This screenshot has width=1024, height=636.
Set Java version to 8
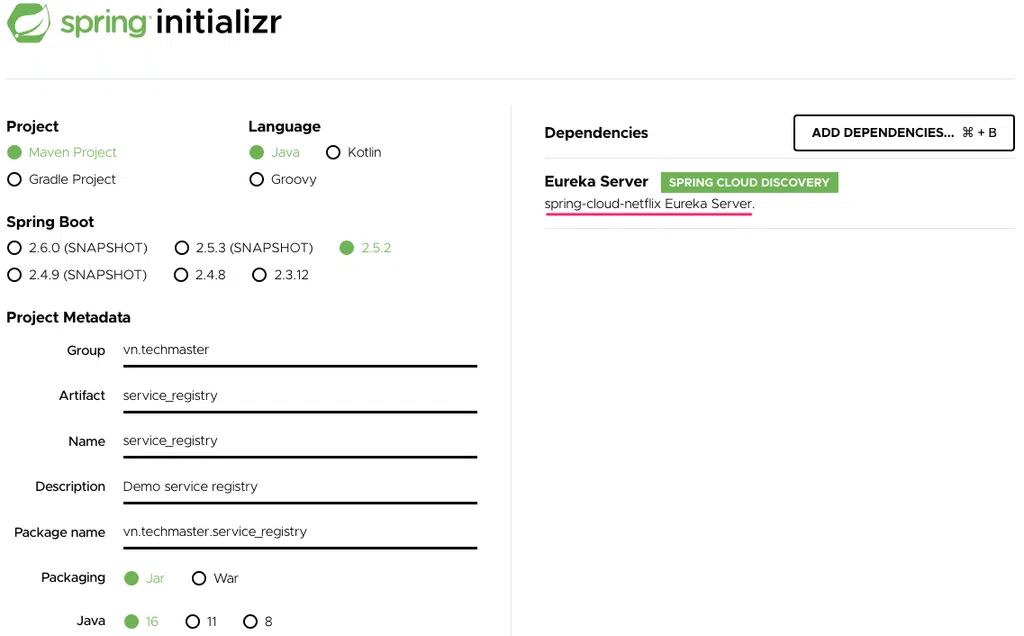point(250,622)
